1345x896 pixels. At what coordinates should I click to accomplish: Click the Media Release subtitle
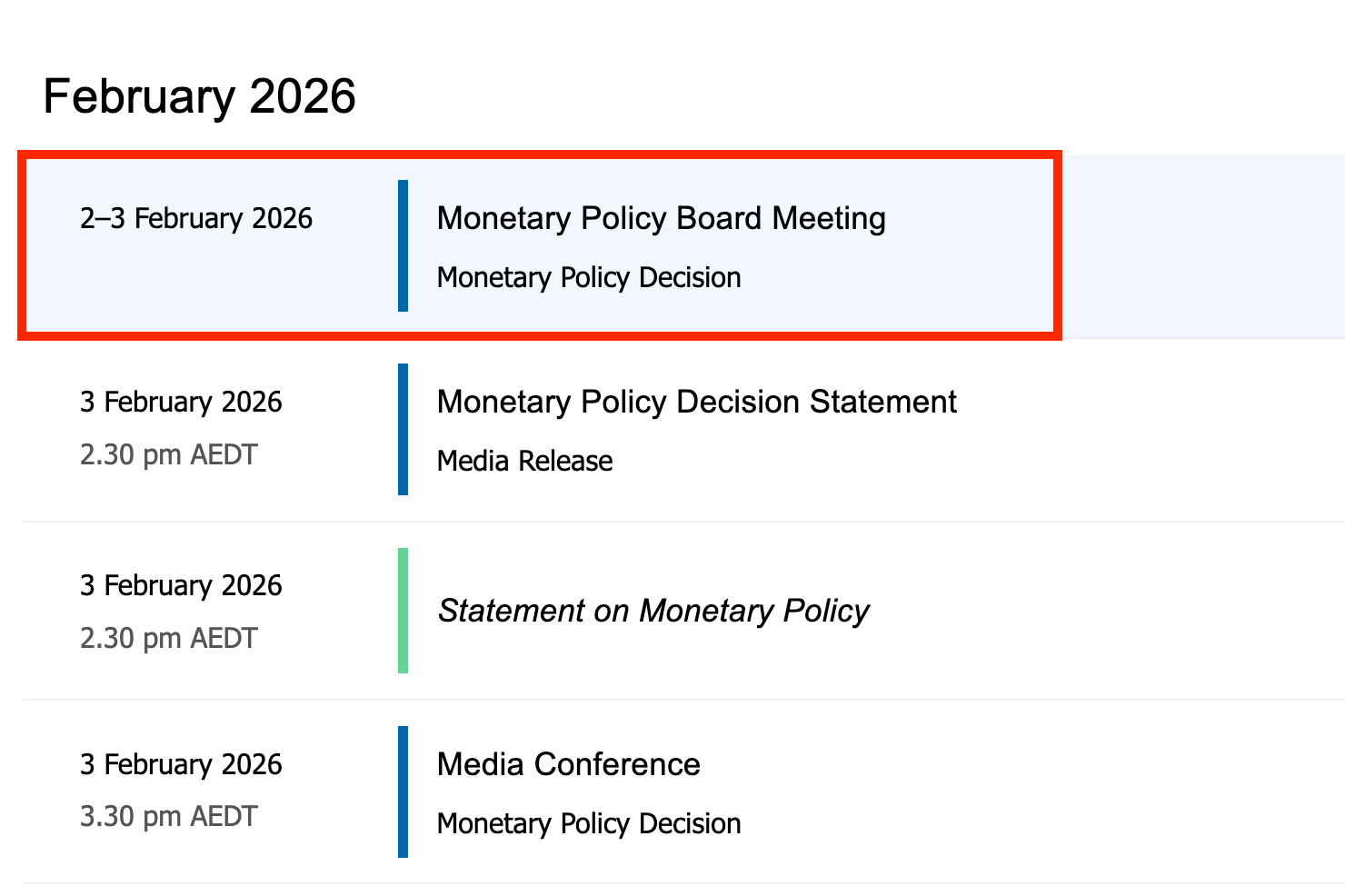point(524,461)
